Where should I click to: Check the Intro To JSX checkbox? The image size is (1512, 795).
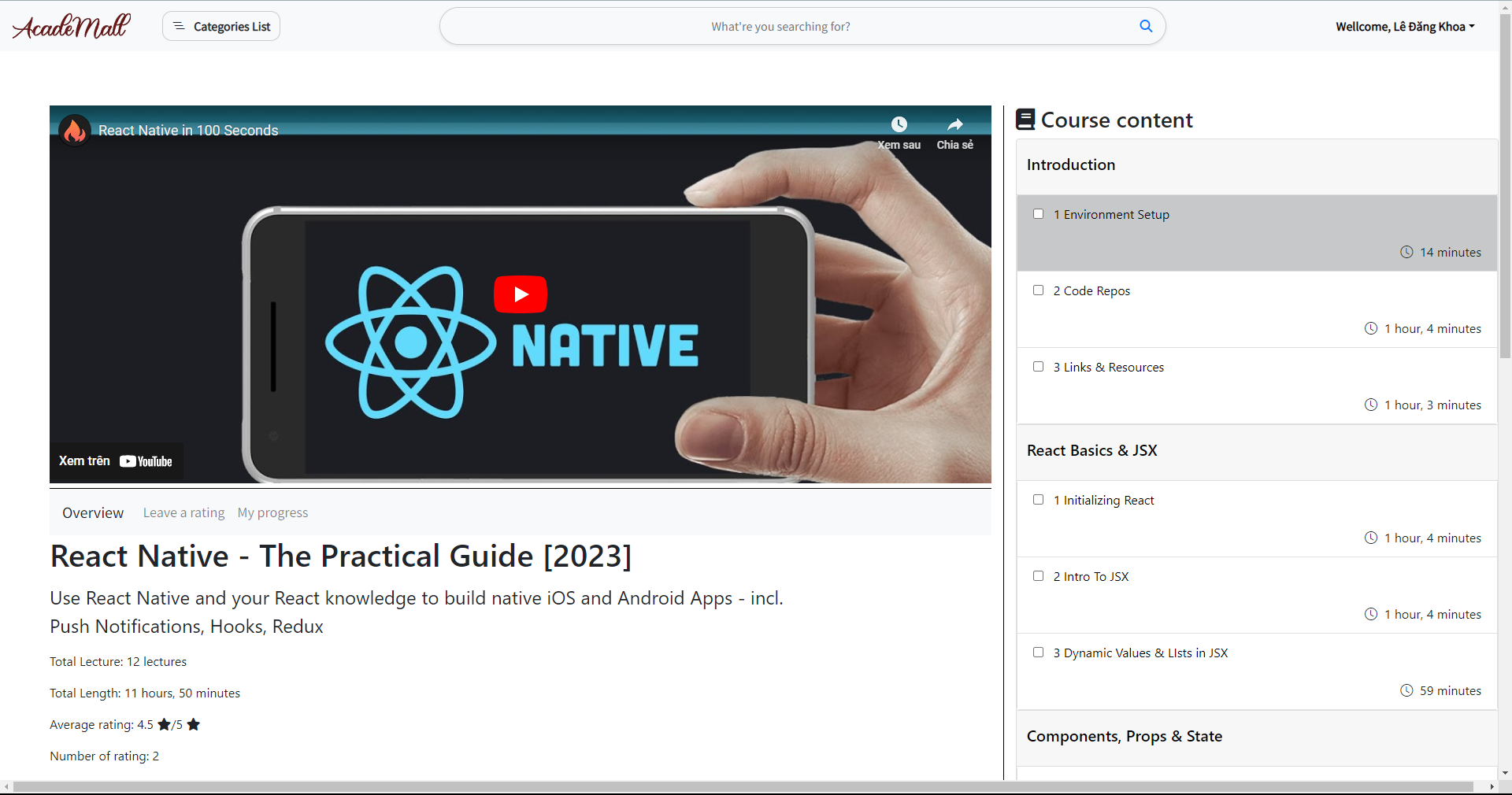(x=1038, y=575)
